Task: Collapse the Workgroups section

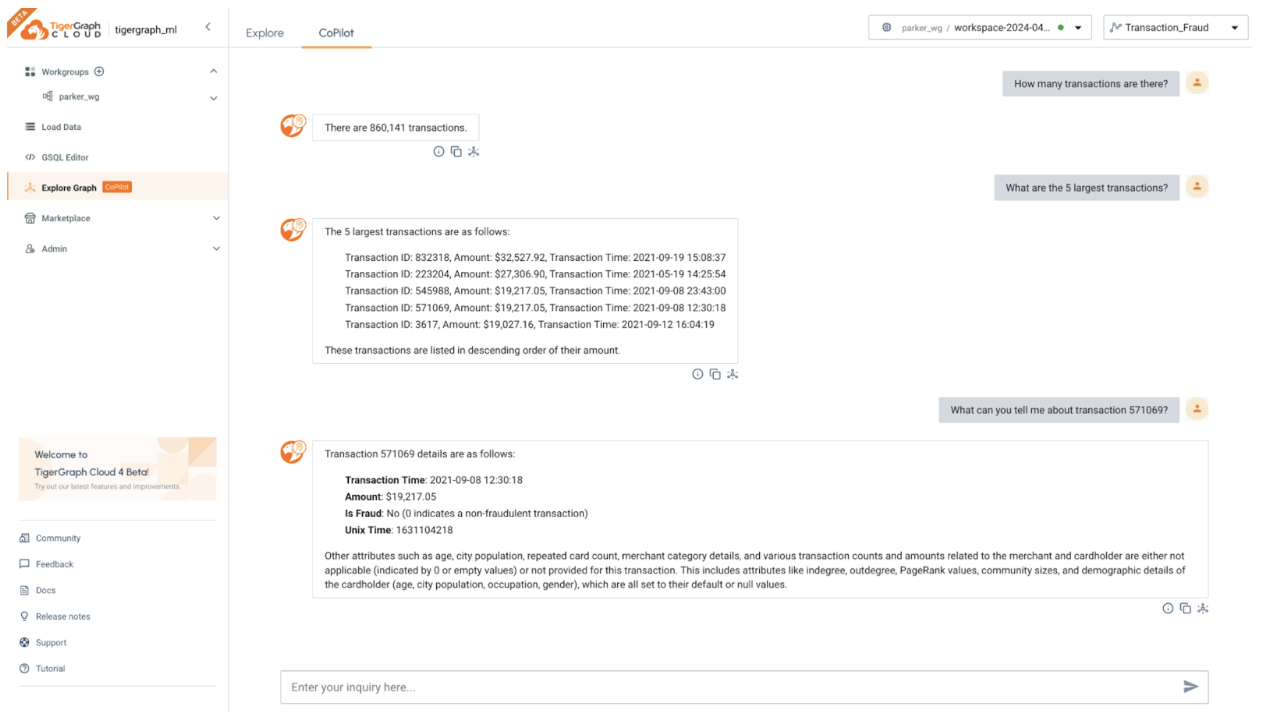Action: (213, 70)
